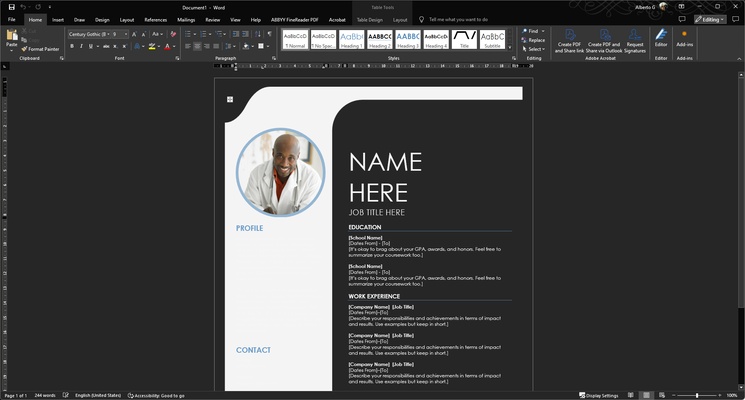Image resolution: width=745 pixels, height=400 pixels.
Task: Toggle paragraph marks display
Action: pos(269,34)
